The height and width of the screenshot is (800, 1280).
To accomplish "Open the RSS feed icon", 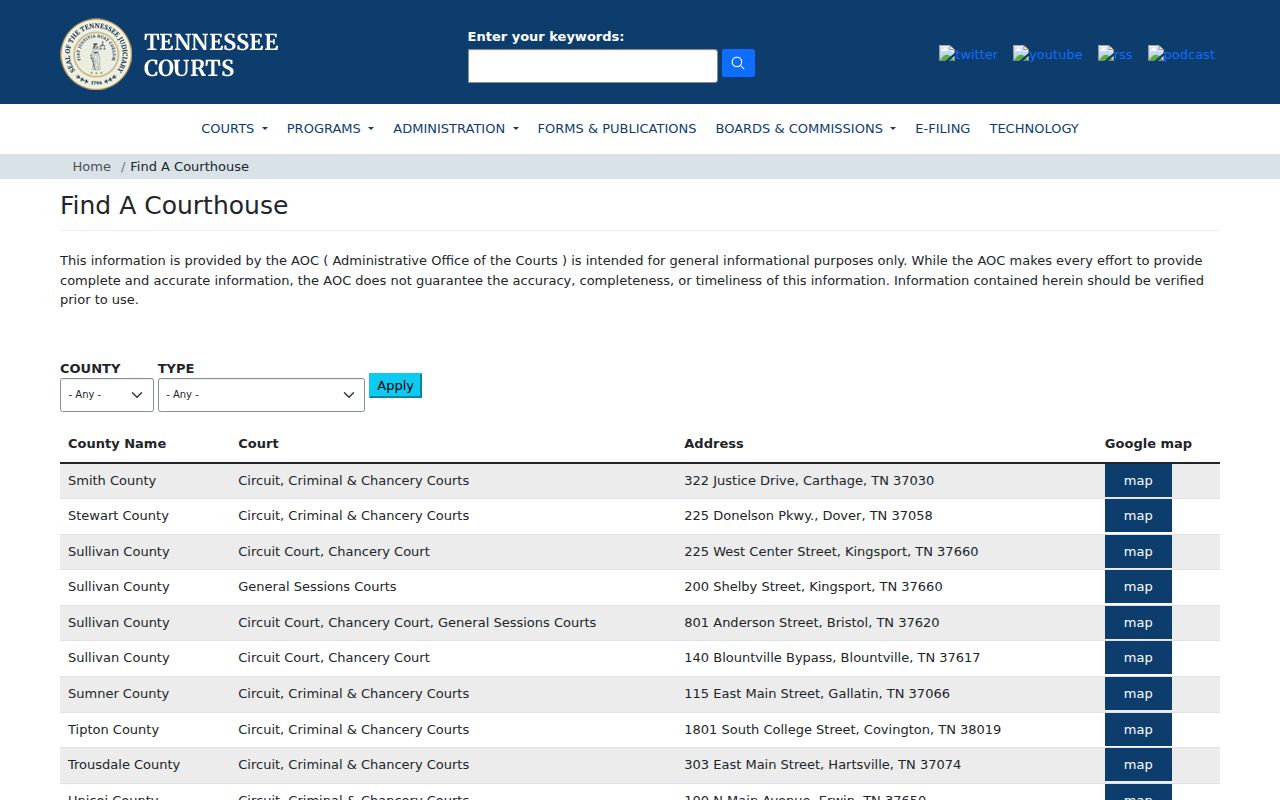I will pyautogui.click(x=1115, y=54).
